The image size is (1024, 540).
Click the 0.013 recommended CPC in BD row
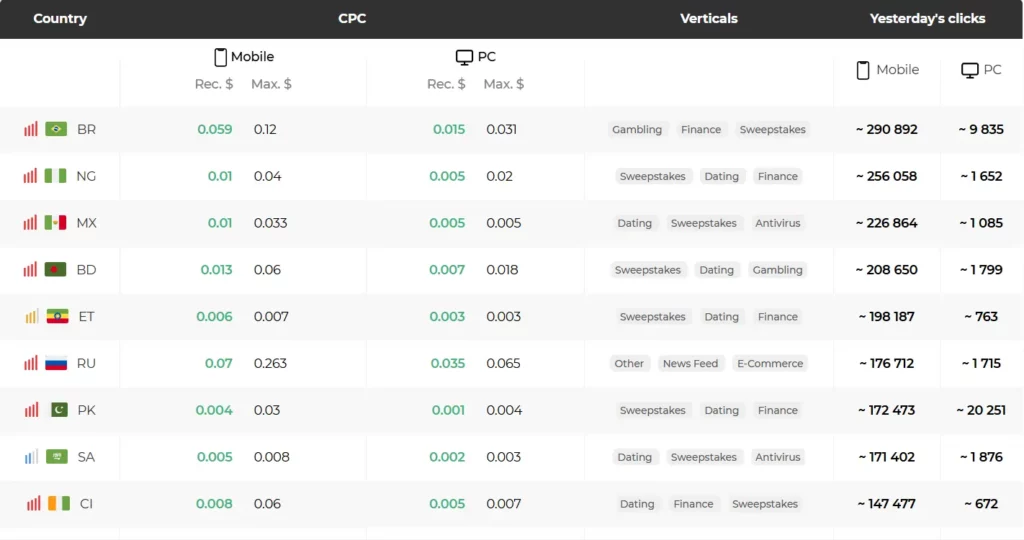point(216,270)
